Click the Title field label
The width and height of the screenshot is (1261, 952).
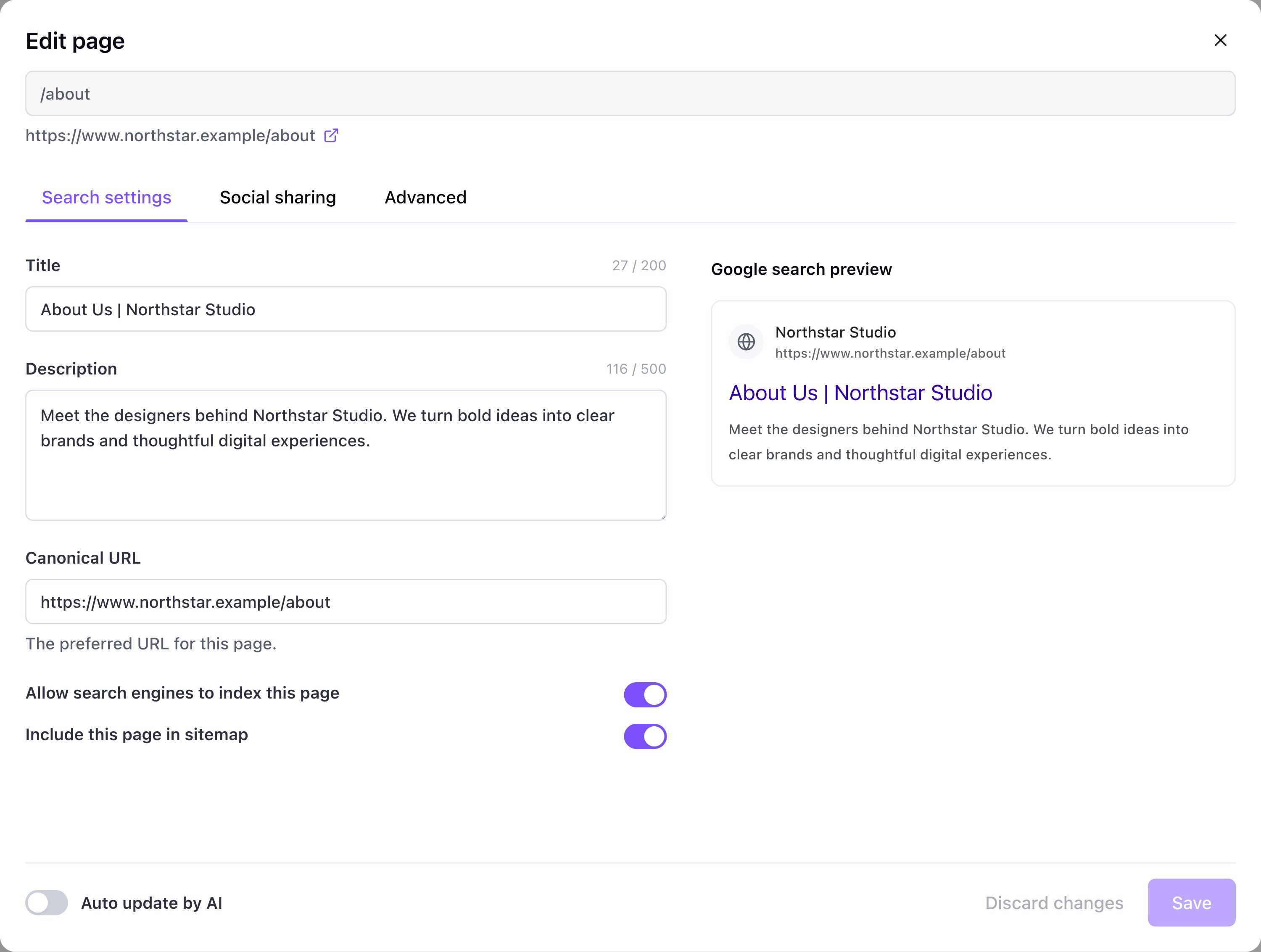[43, 266]
